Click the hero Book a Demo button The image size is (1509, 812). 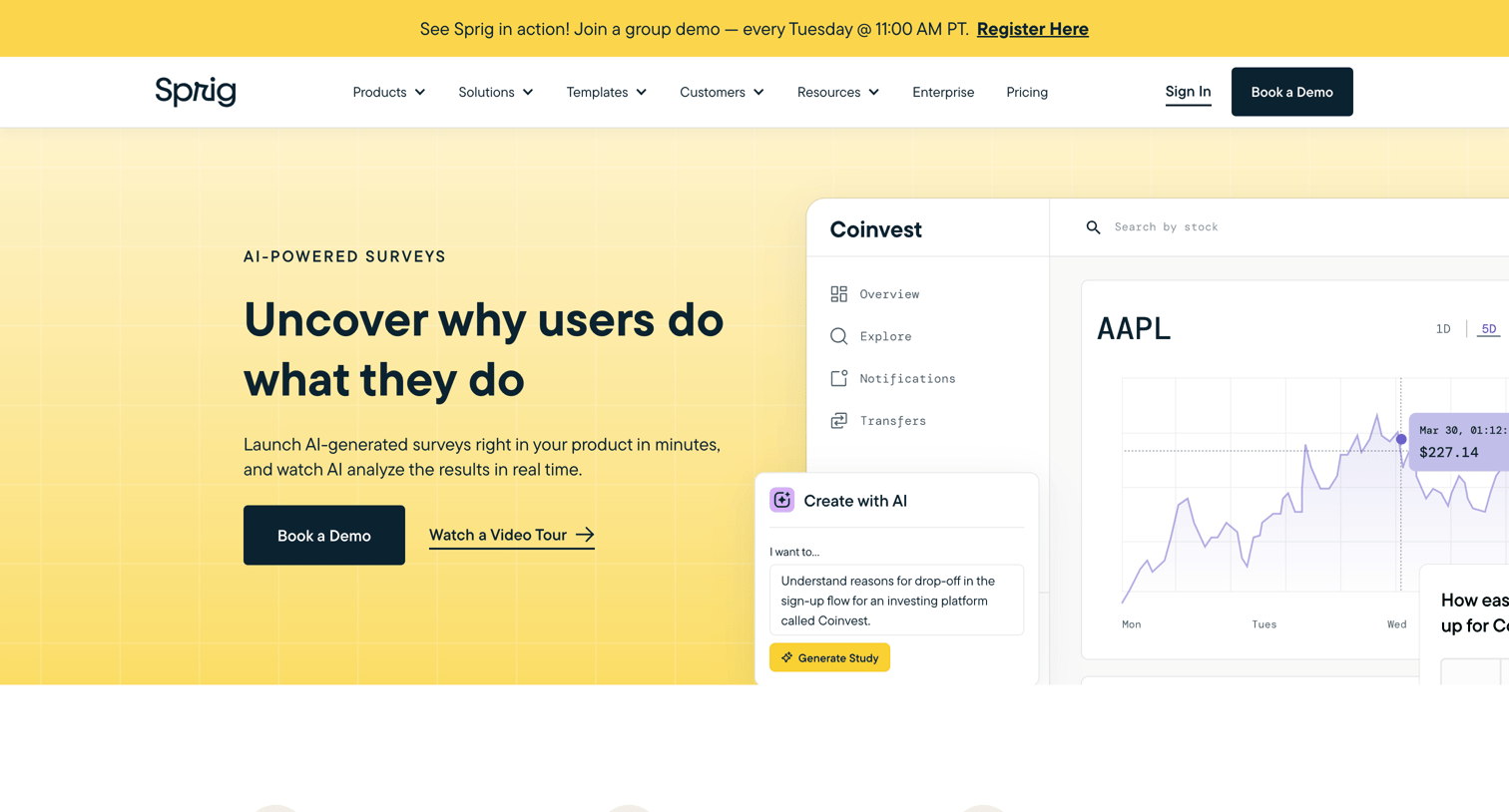(x=324, y=536)
